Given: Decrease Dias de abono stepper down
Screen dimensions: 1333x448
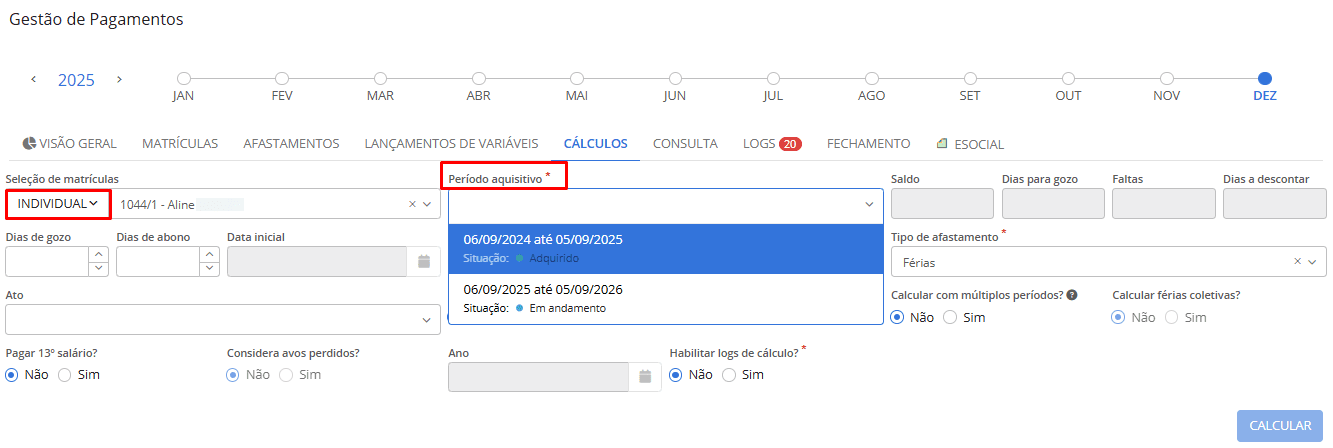Looking at the screenshot, I should [x=209, y=268].
